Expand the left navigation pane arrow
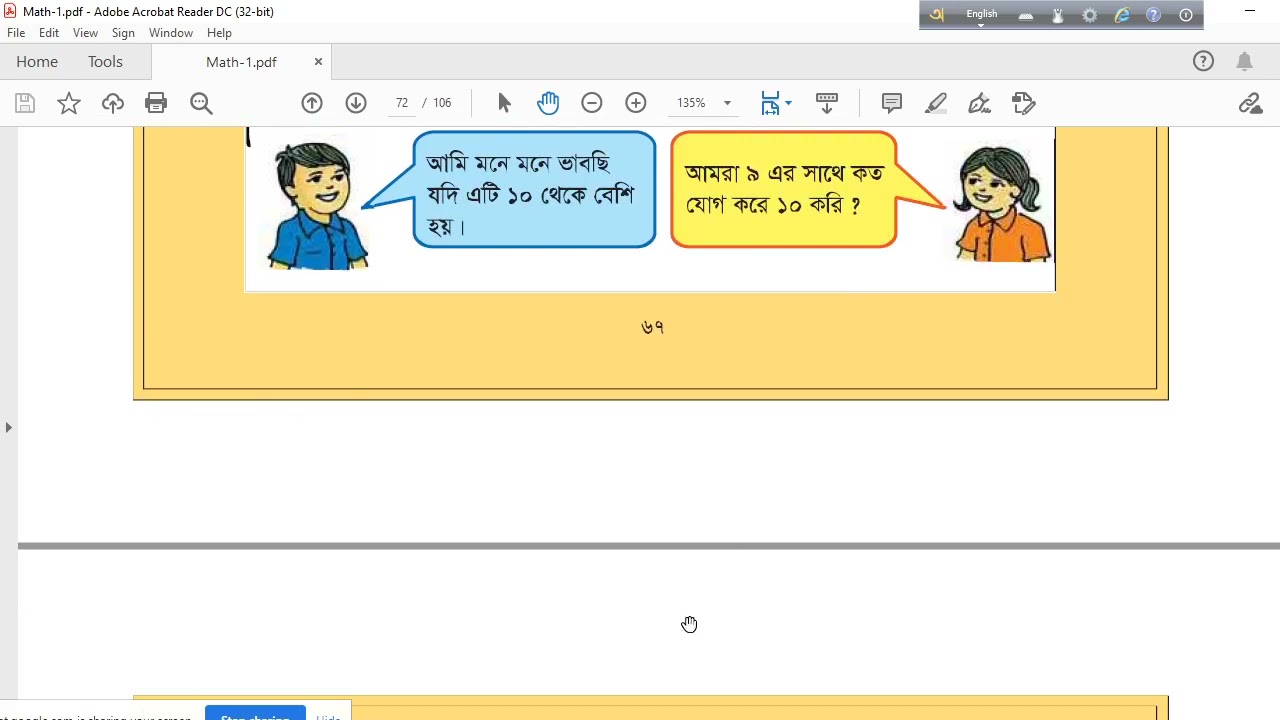Screen dimensions: 1280x720 (8, 427)
